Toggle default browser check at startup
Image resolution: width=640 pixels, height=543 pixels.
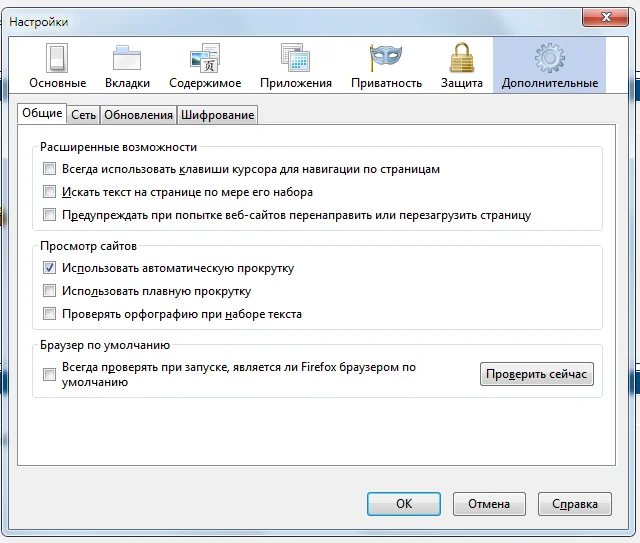(50, 375)
